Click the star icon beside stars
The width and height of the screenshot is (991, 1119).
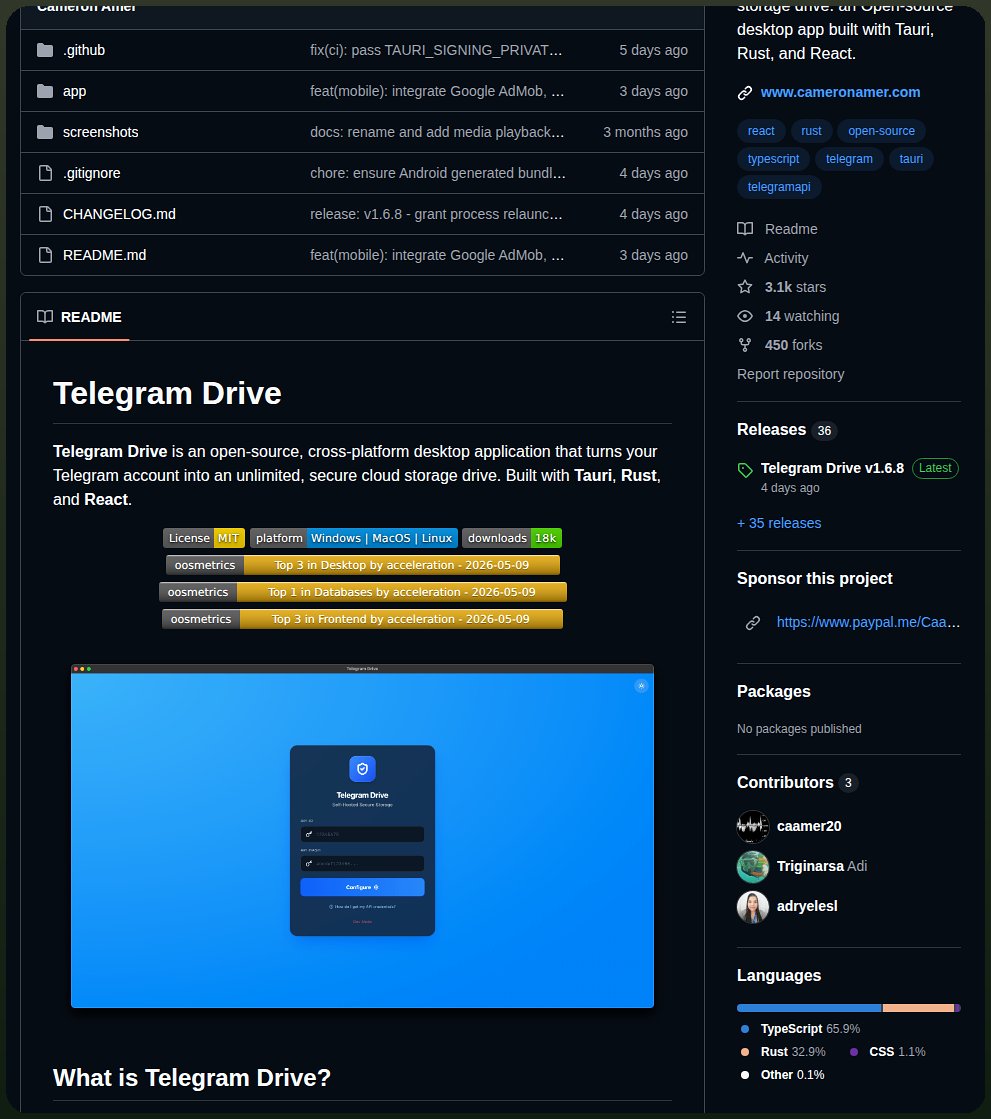tap(745, 287)
